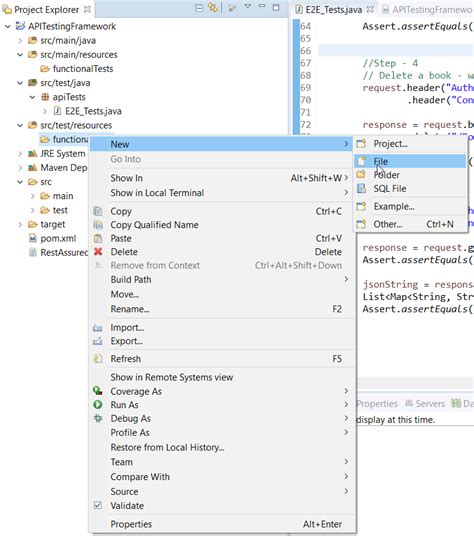
Task: Collapse the src/main/resources folder
Action: tap(20, 55)
